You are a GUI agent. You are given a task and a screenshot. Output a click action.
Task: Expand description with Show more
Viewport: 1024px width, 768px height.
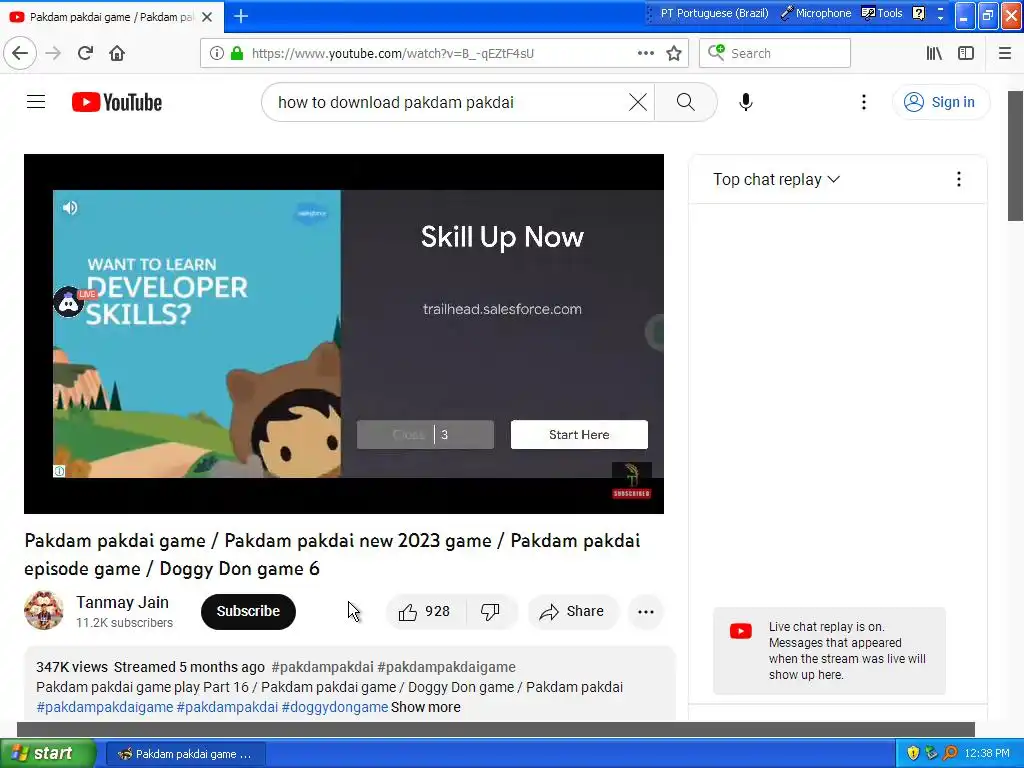(425, 707)
